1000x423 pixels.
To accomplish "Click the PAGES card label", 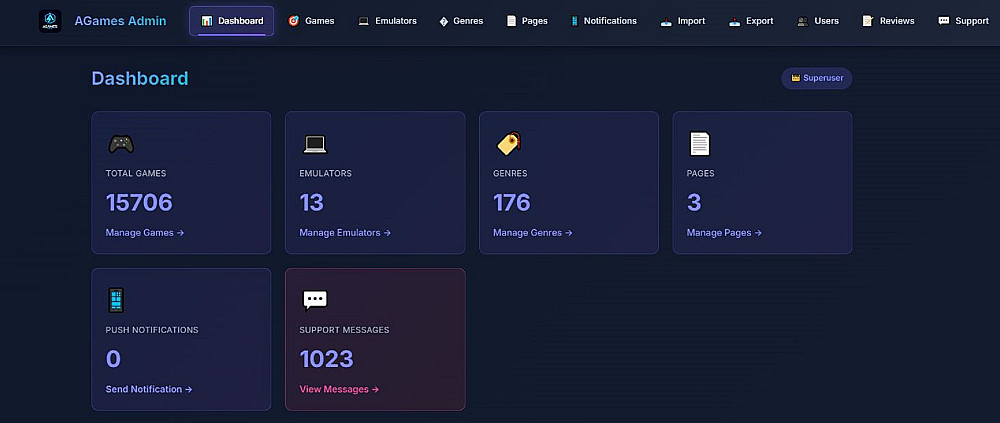I will tap(700, 173).
